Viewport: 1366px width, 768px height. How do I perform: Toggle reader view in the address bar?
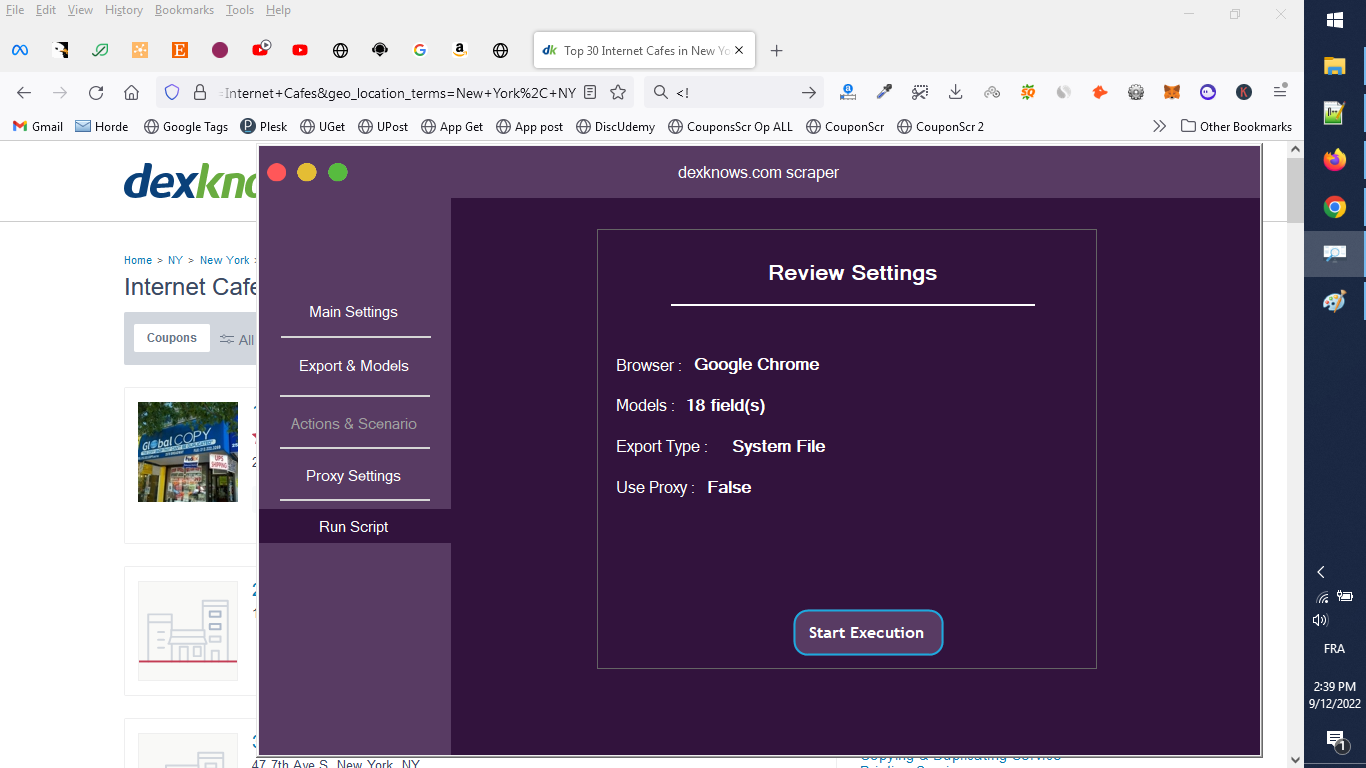tap(590, 93)
